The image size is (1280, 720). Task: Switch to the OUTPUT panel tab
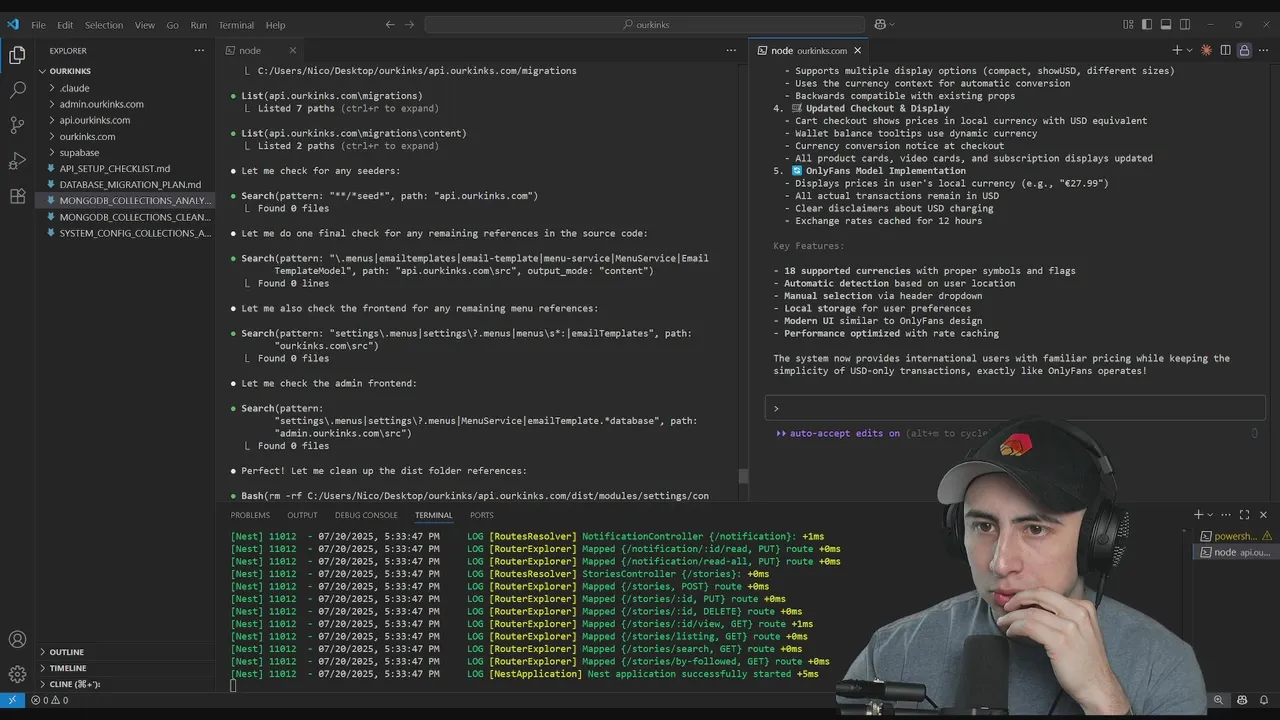[x=302, y=515]
